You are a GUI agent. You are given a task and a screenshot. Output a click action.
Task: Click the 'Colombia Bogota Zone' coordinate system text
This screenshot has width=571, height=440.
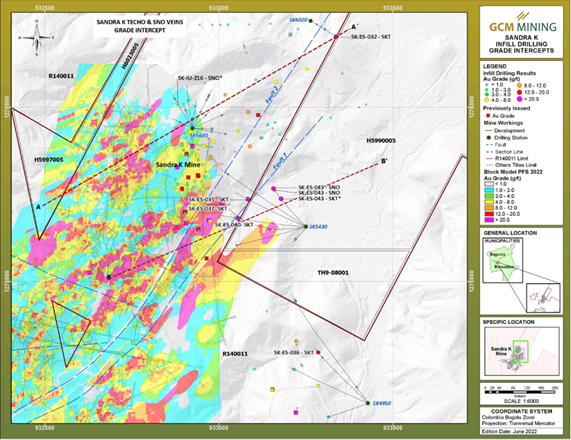coord(508,417)
